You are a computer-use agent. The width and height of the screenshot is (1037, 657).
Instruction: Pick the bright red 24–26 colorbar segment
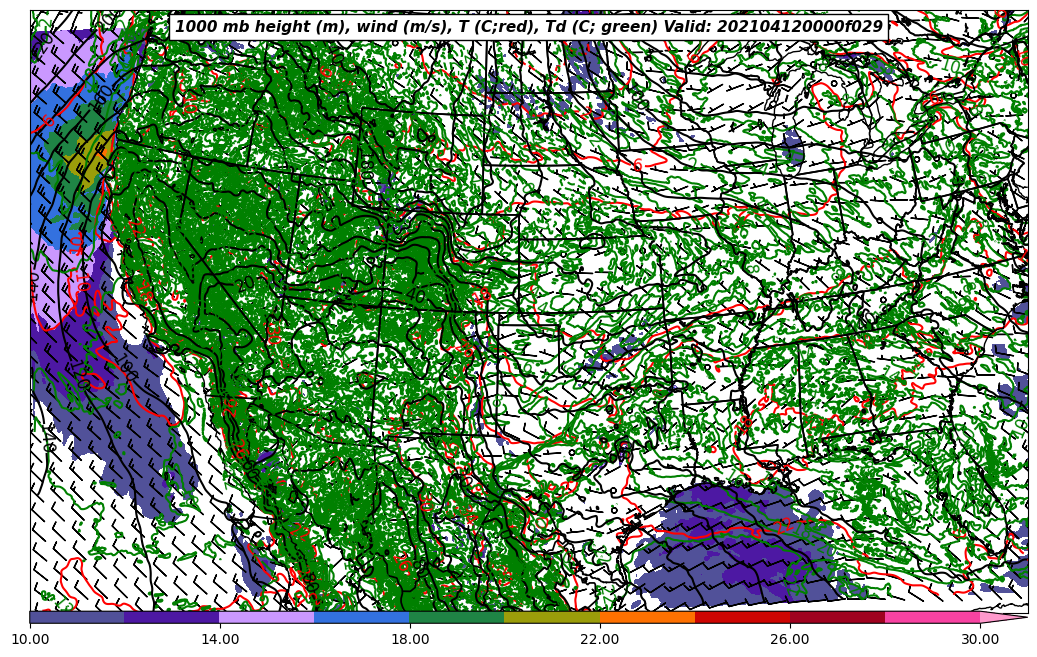pyautogui.click(x=742, y=618)
